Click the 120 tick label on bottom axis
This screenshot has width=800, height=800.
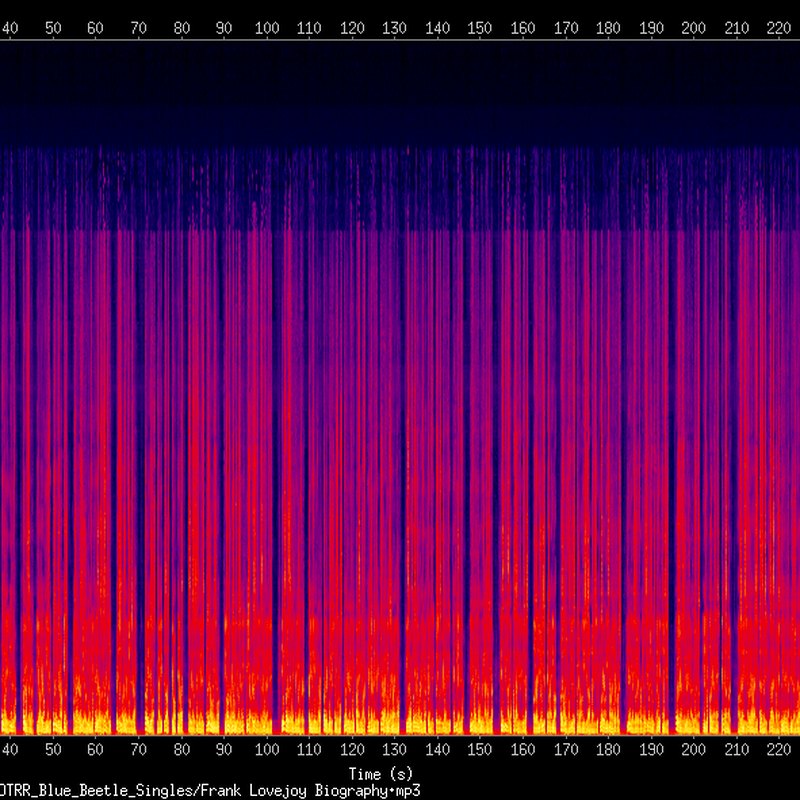click(353, 749)
